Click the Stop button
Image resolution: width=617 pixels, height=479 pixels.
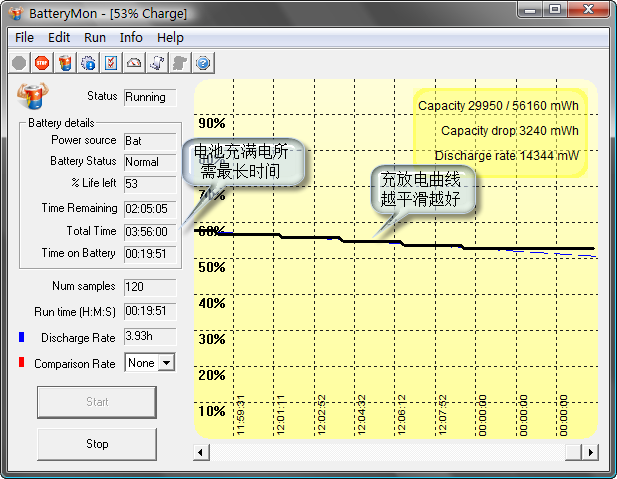click(x=97, y=444)
